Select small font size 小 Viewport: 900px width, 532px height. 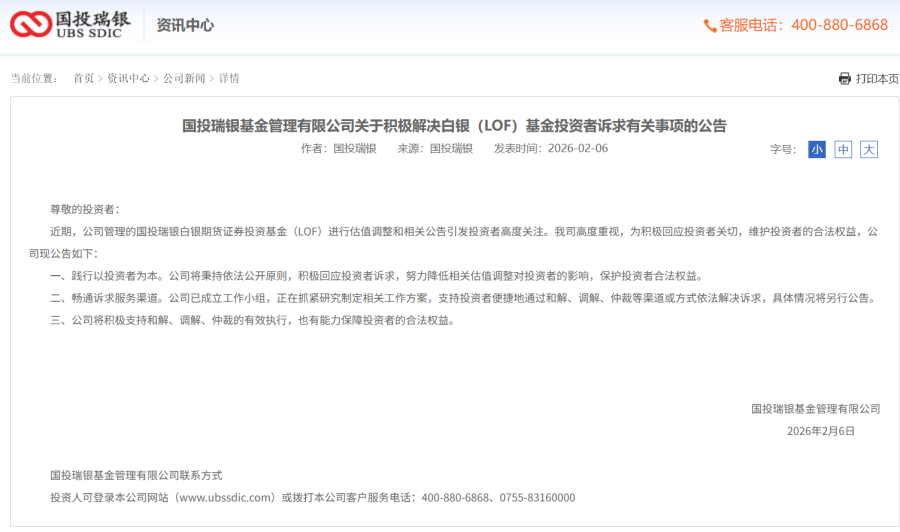click(817, 149)
